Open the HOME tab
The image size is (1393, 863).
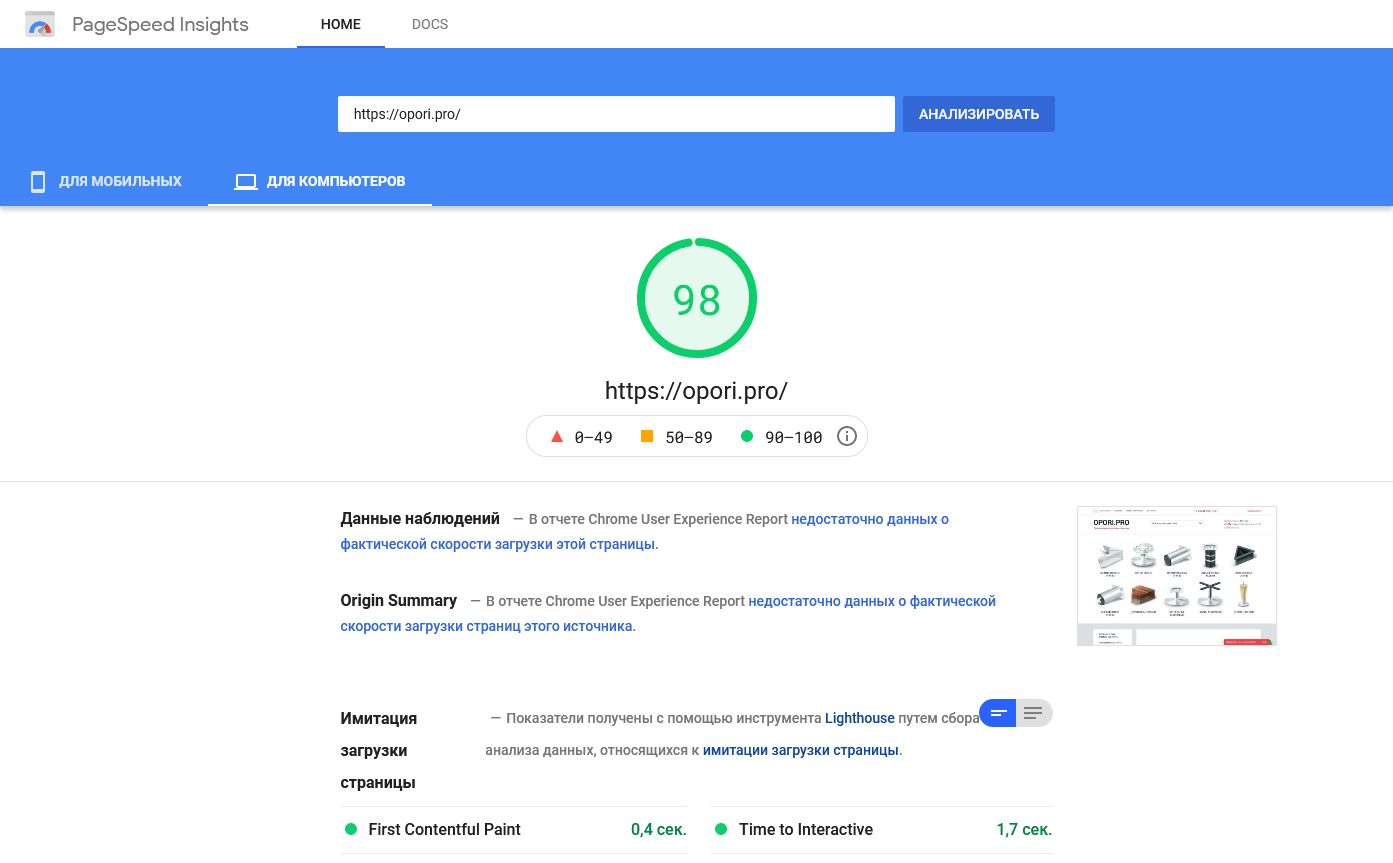pos(341,24)
